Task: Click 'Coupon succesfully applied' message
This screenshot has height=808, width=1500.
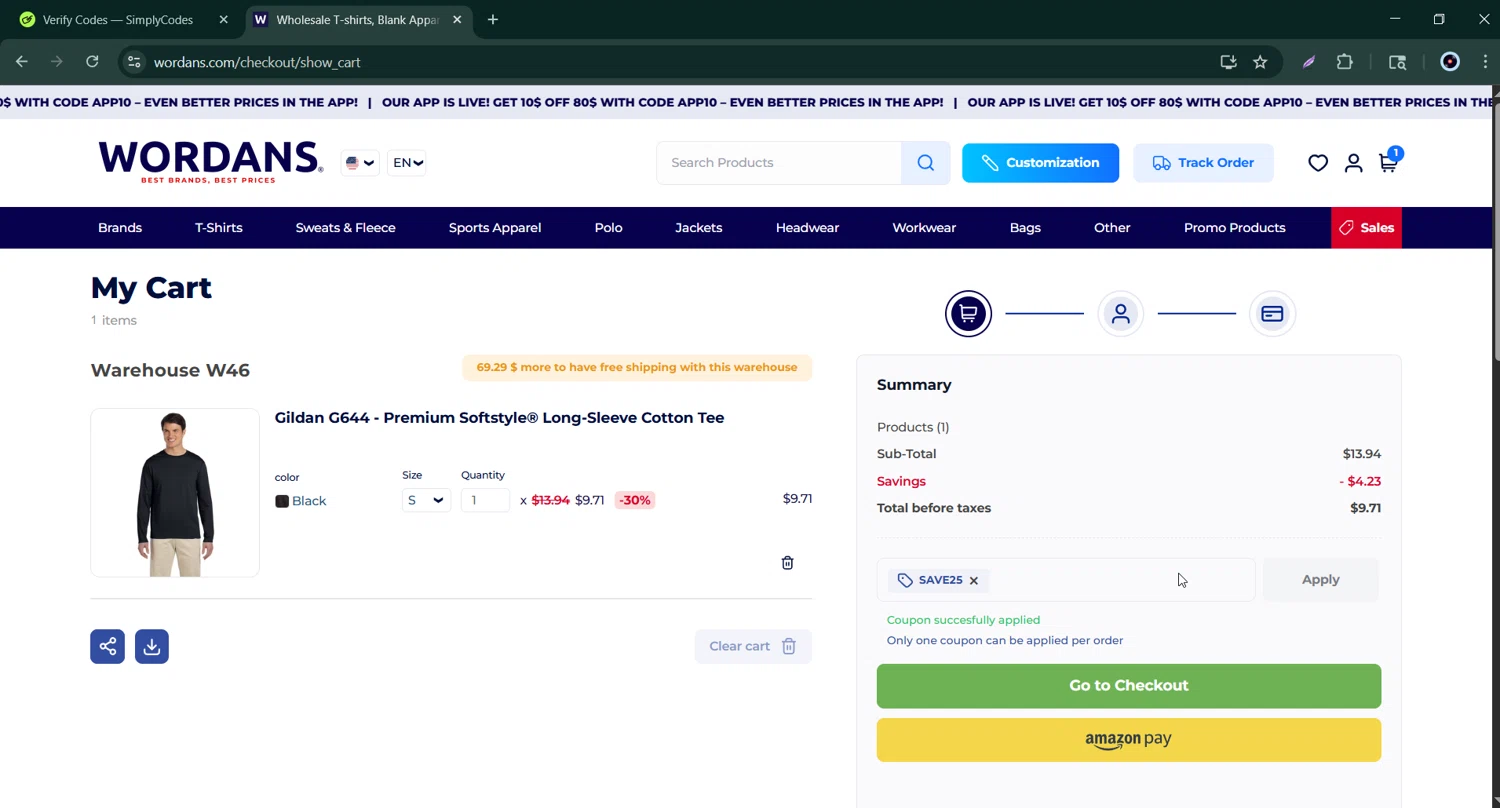Action: pos(963,620)
